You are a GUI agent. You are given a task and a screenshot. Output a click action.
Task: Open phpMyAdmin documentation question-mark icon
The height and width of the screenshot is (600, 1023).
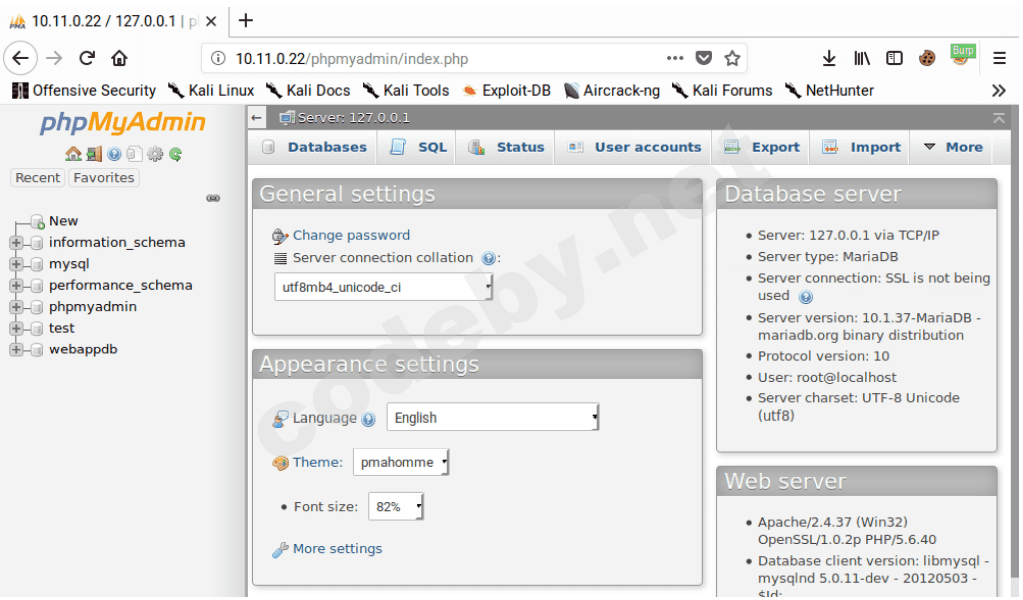114,154
